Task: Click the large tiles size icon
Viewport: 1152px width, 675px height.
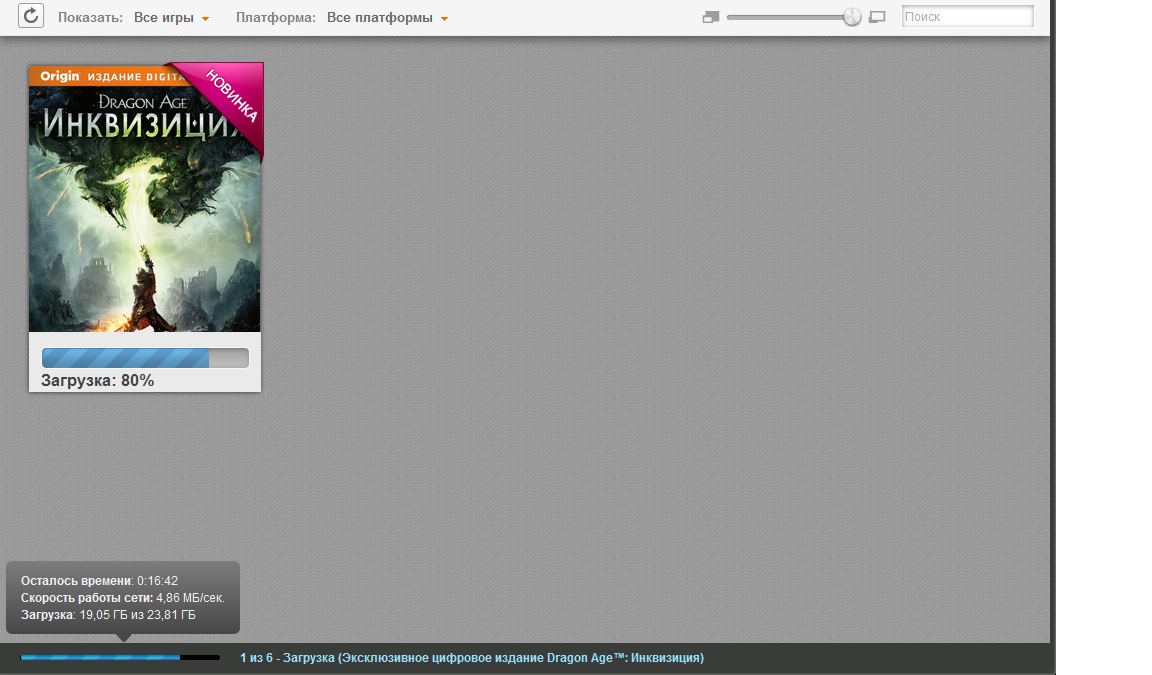Action: 876,17
